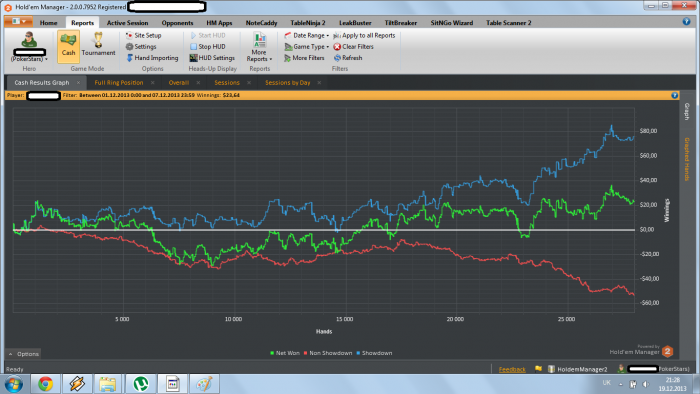700x394 pixels.
Task: Select the Graph side tab
Action: point(687,112)
